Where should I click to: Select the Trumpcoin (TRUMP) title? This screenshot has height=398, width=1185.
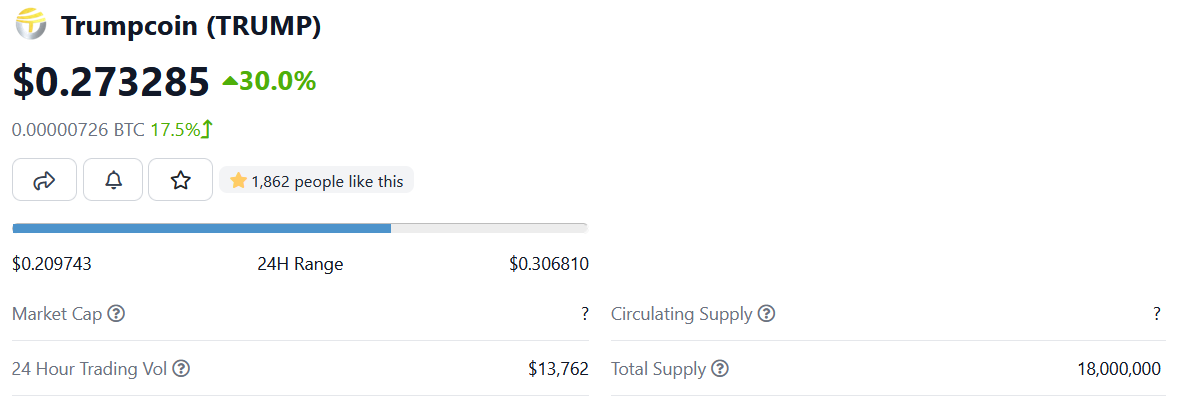191,26
